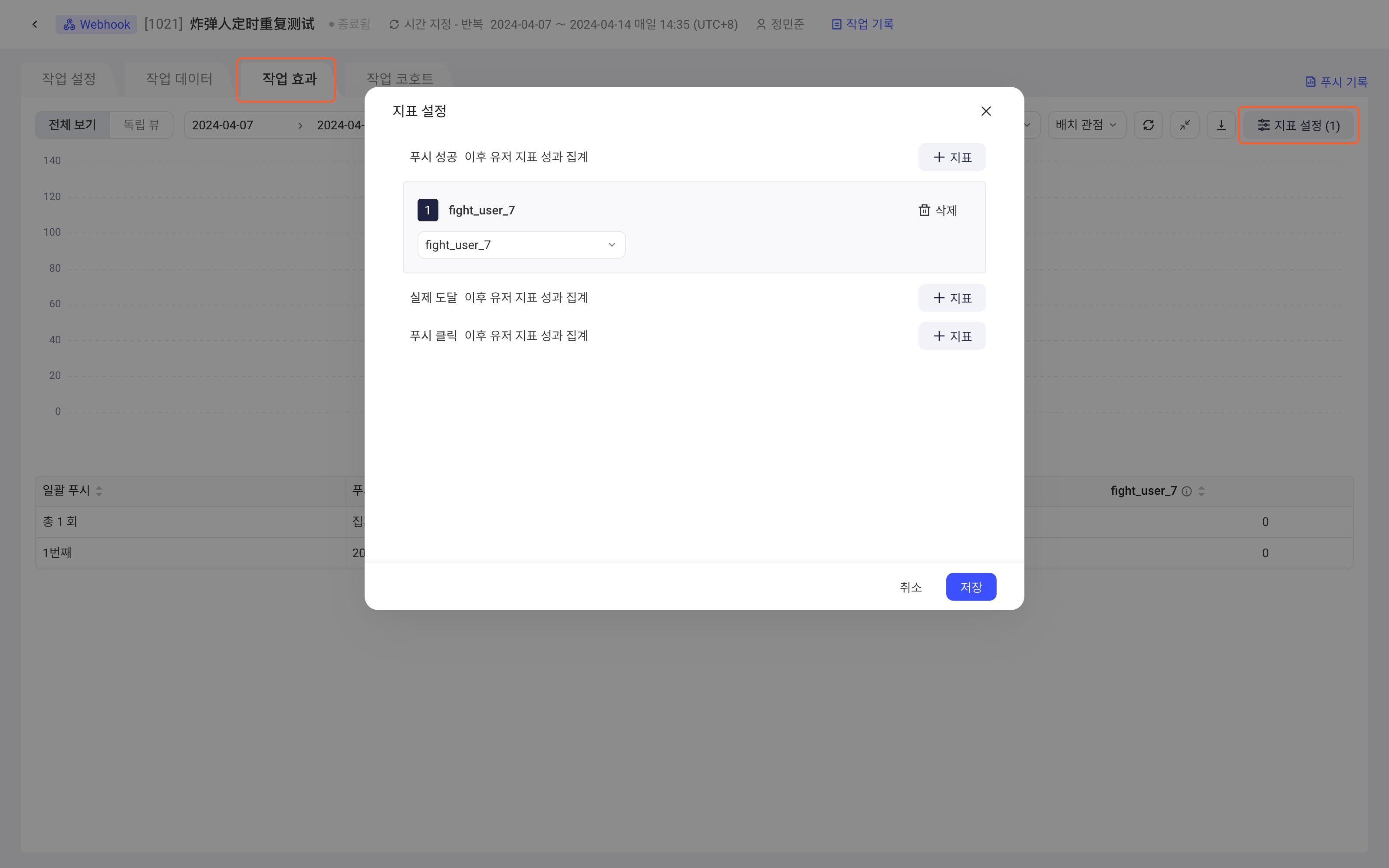Click 취소 to cancel the dialog

pyautogui.click(x=910, y=587)
